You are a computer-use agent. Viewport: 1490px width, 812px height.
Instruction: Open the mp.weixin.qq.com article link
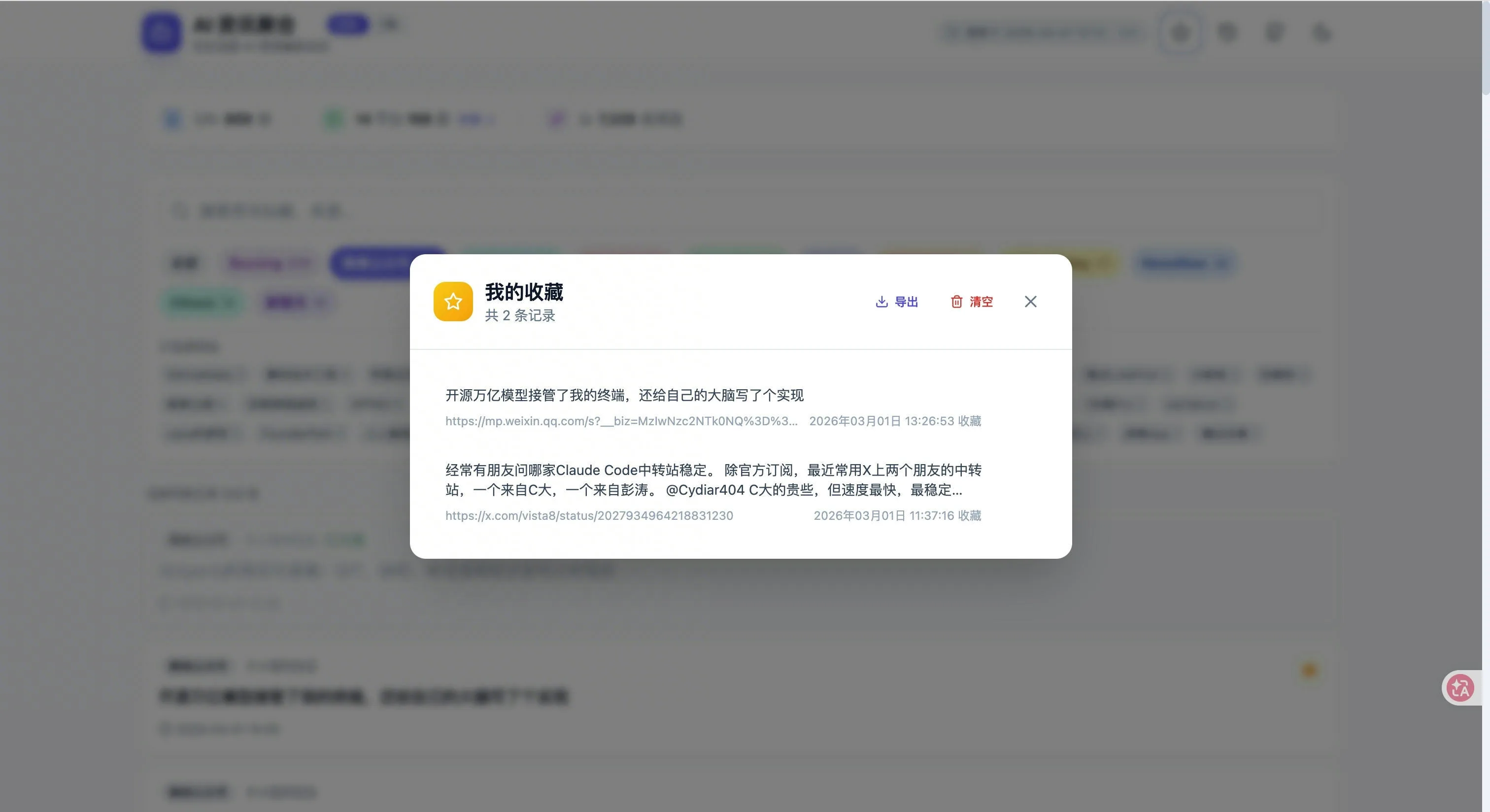(x=621, y=421)
